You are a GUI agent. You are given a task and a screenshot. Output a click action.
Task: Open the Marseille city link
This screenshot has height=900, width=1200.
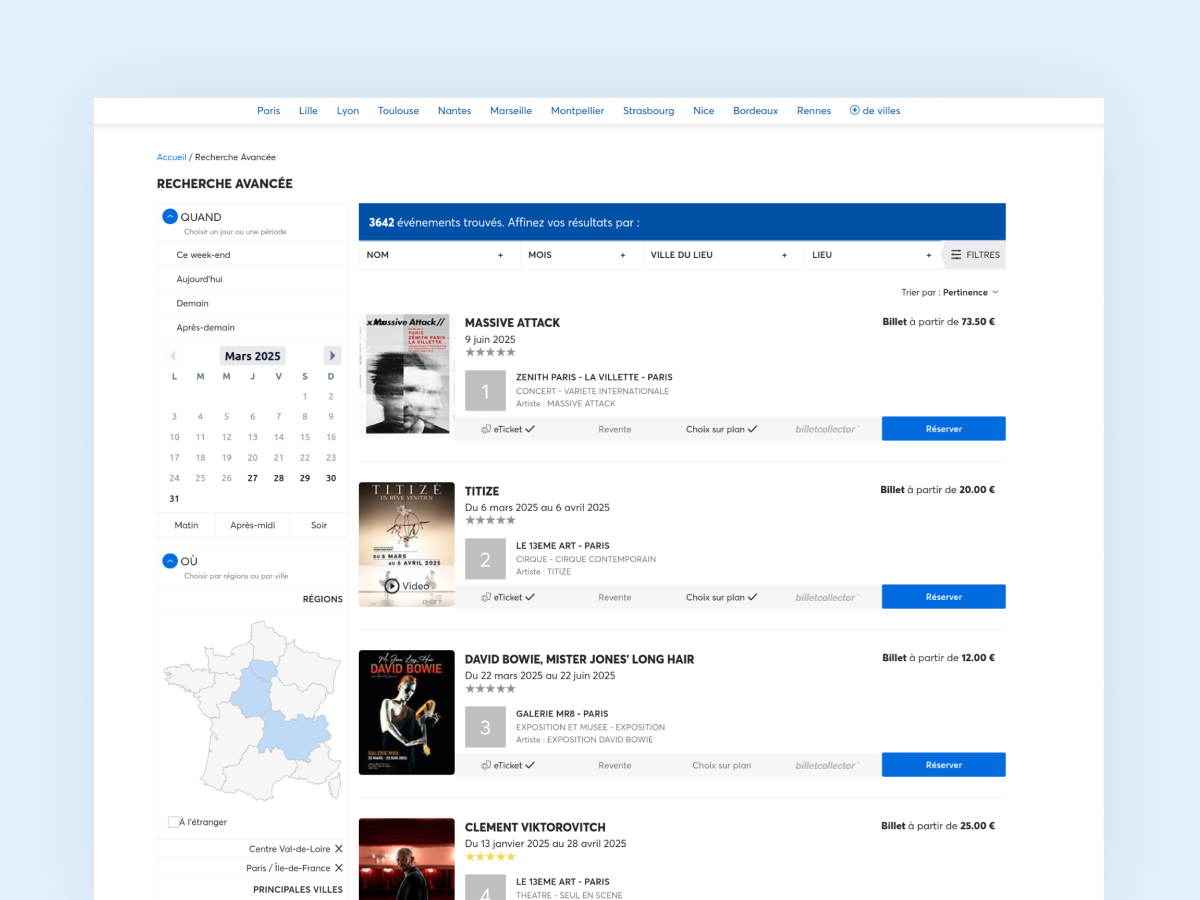pyautogui.click(x=511, y=111)
